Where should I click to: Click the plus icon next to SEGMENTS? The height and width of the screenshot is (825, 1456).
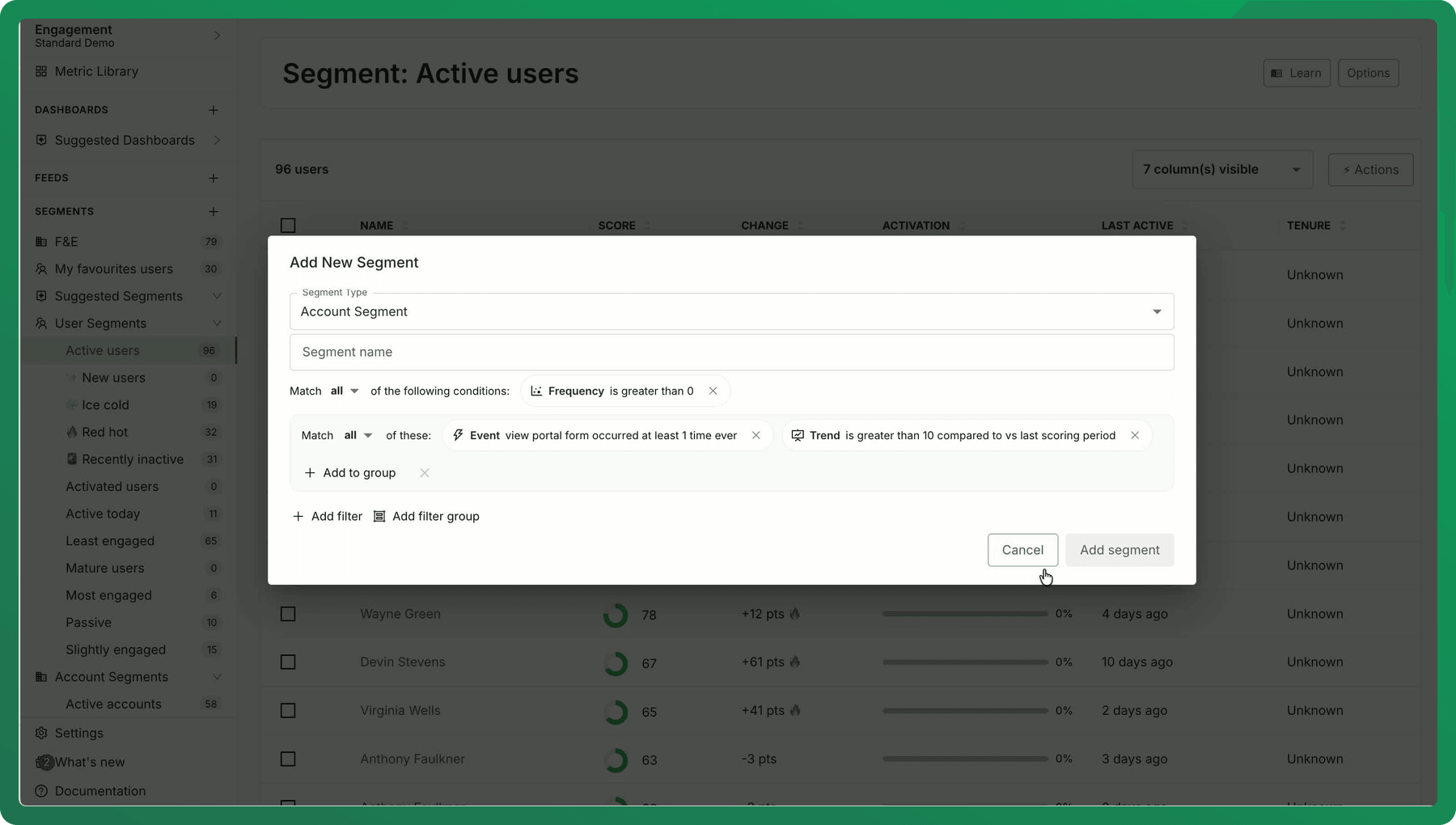pos(214,212)
